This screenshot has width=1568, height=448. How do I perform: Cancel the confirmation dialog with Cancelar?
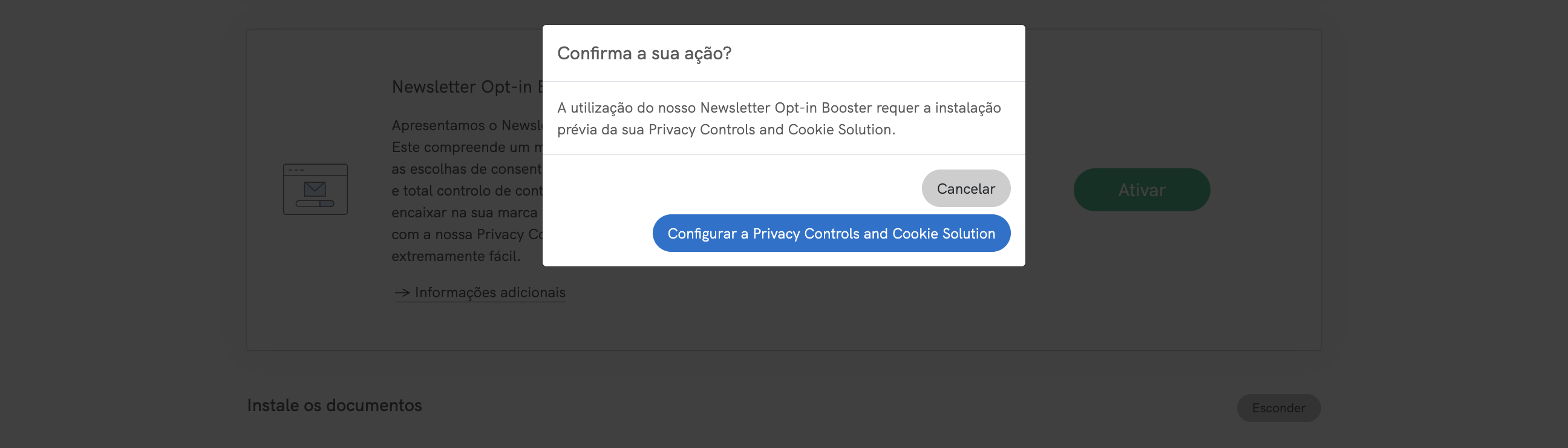tap(965, 188)
